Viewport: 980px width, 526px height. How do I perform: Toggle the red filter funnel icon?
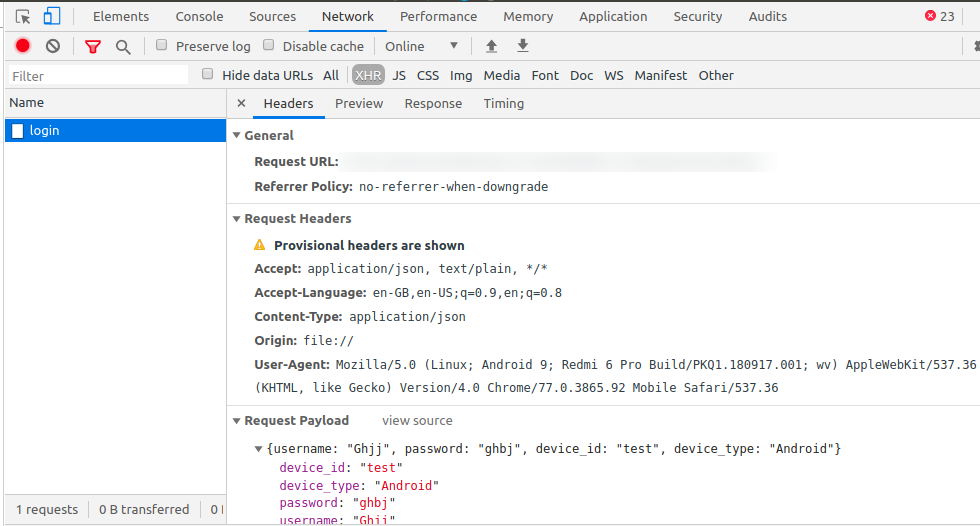pyautogui.click(x=93, y=46)
